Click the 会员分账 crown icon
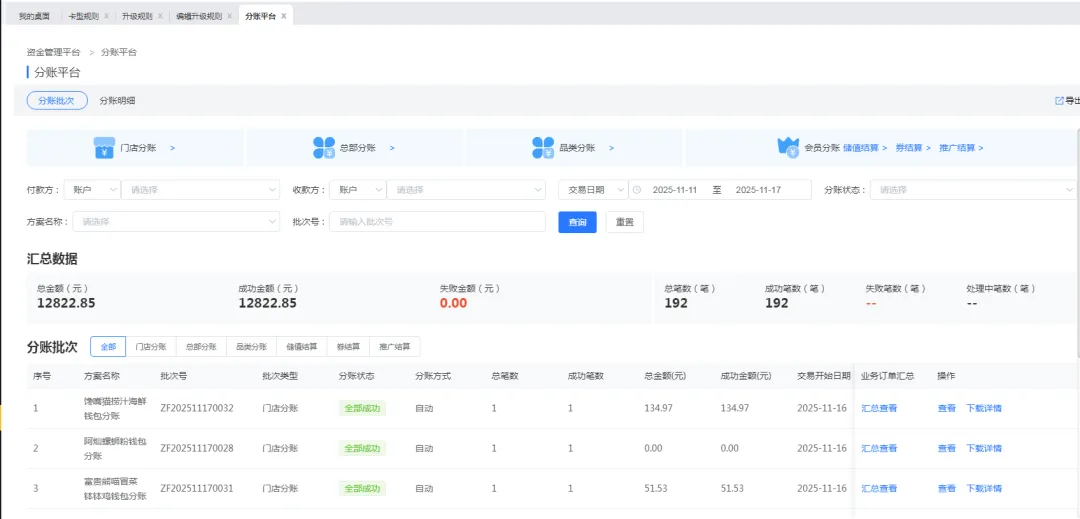 788,147
